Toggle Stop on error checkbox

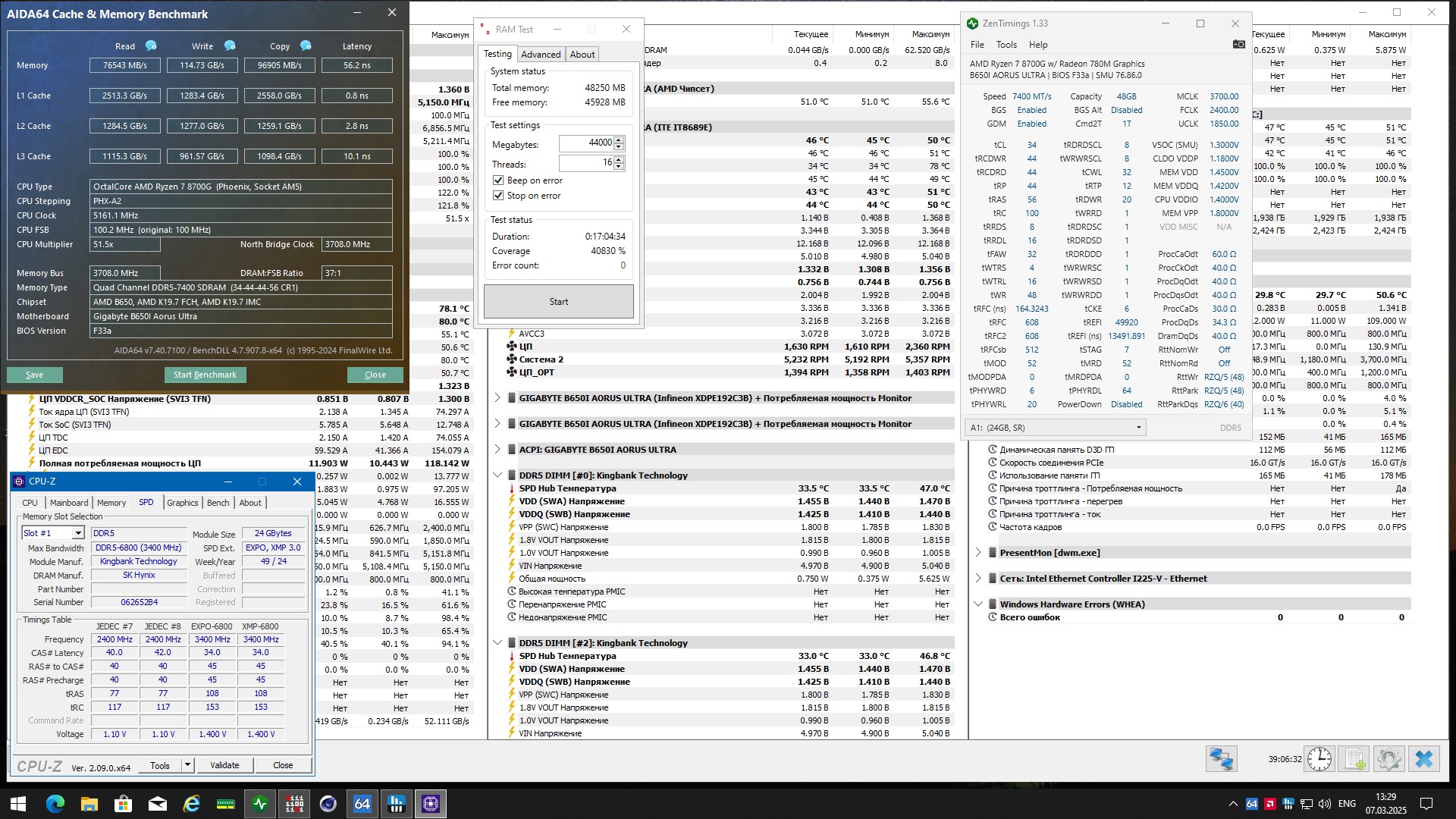[x=498, y=196]
